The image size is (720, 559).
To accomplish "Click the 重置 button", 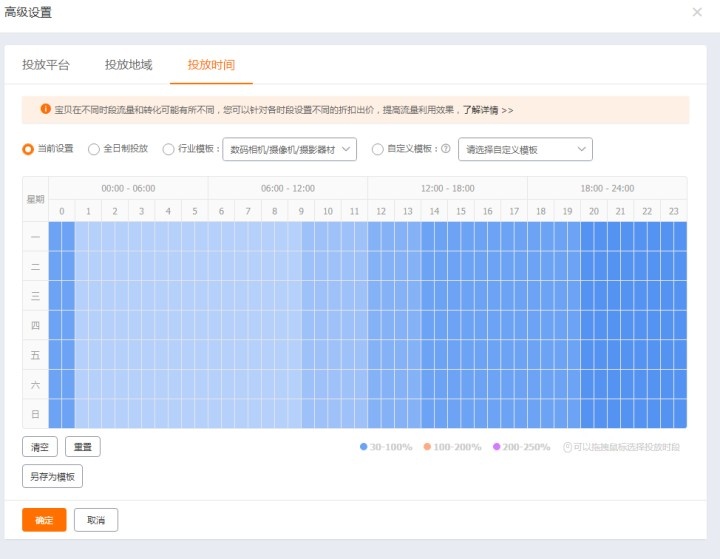I will click(83, 446).
